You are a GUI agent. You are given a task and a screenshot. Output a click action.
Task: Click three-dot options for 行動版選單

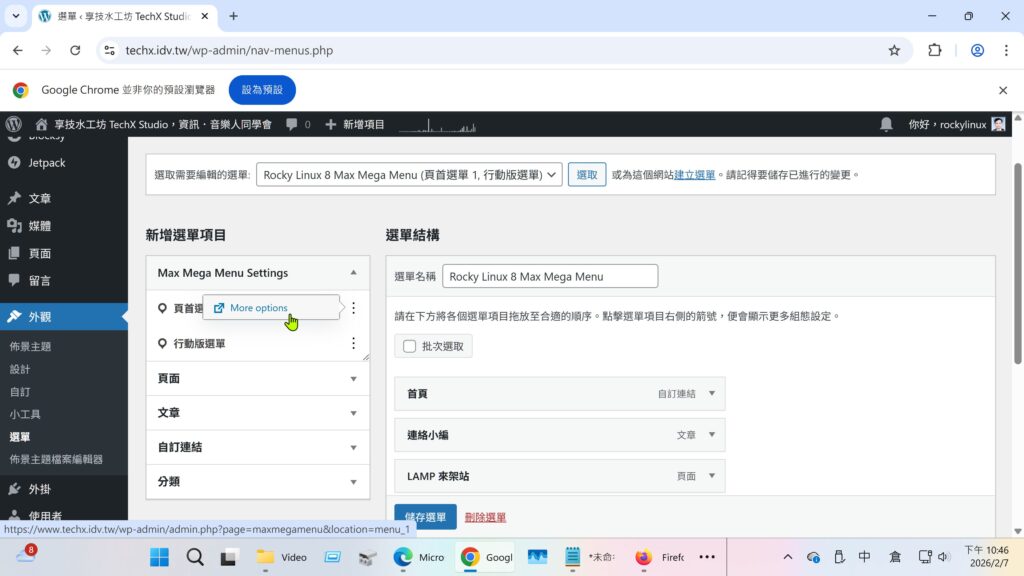point(353,343)
